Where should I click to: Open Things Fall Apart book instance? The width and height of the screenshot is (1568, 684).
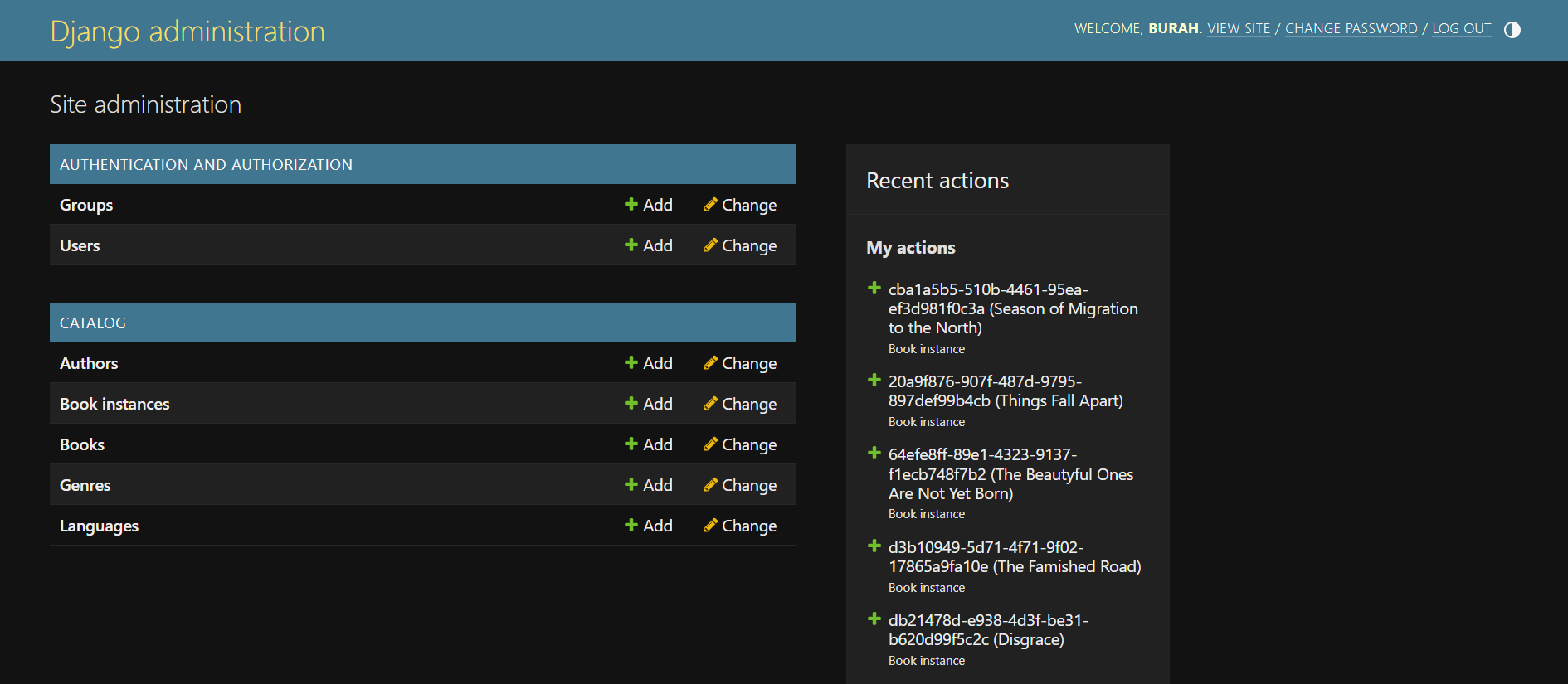(1006, 391)
